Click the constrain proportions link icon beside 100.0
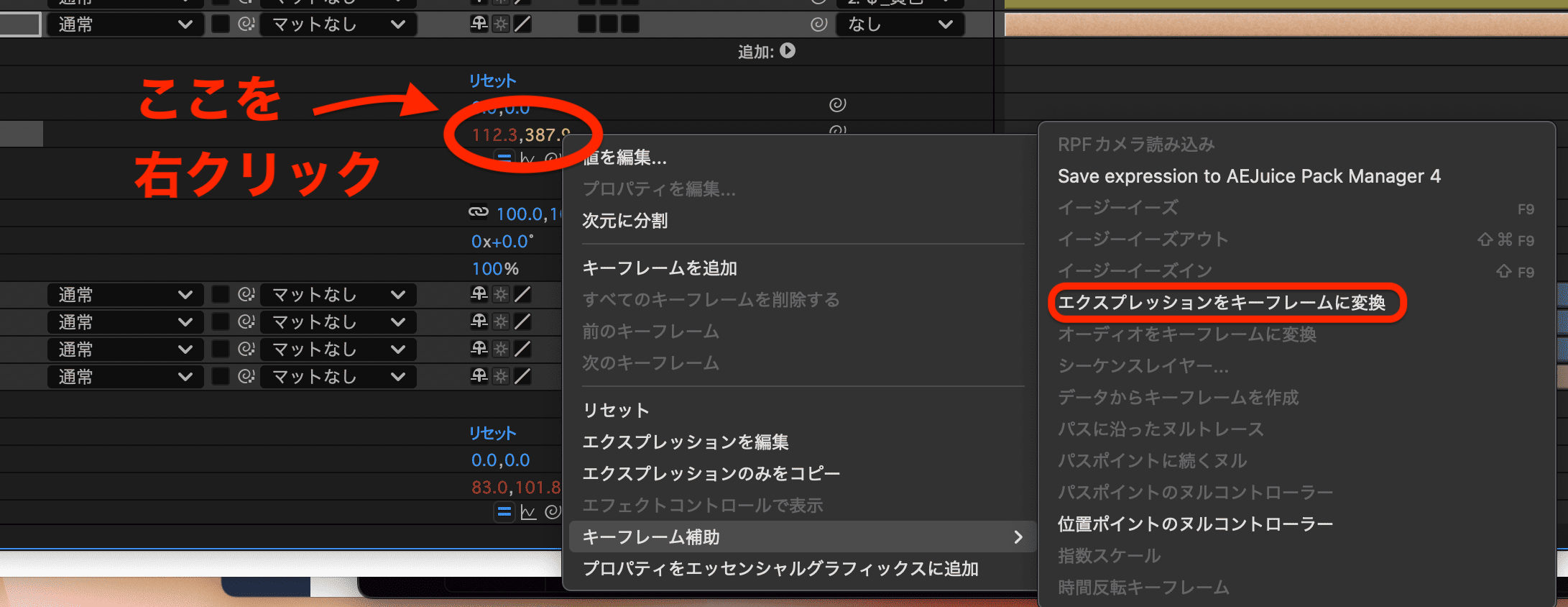Viewport: 1568px width, 607px height. coord(479,212)
